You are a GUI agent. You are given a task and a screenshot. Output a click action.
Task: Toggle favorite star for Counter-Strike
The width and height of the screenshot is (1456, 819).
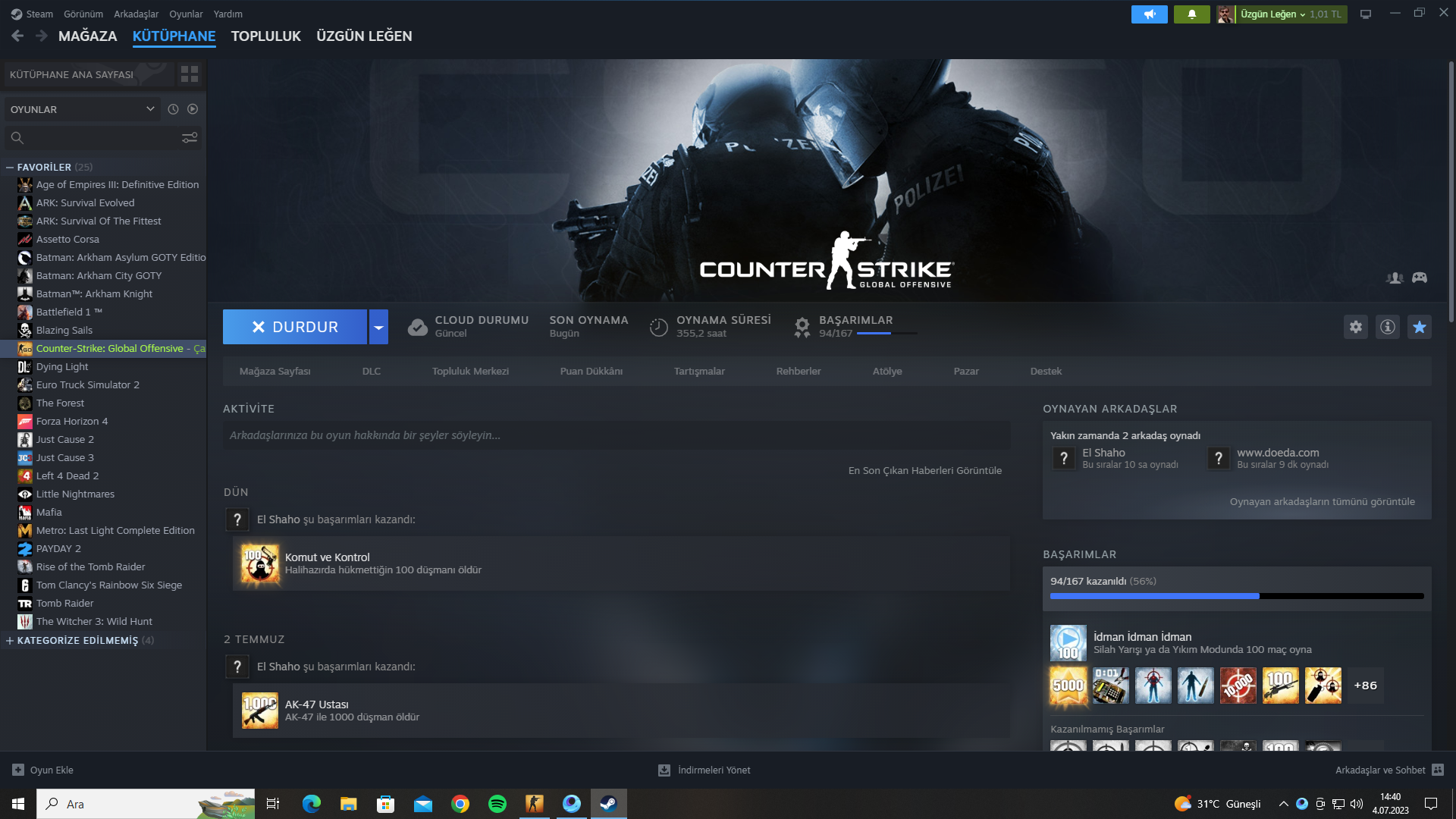coord(1420,327)
